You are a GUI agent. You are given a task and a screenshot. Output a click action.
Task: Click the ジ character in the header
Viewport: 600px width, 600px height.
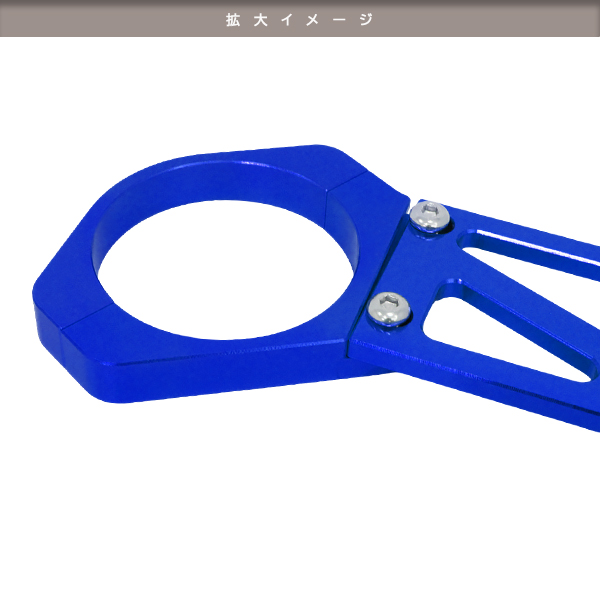(x=367, y=19)
